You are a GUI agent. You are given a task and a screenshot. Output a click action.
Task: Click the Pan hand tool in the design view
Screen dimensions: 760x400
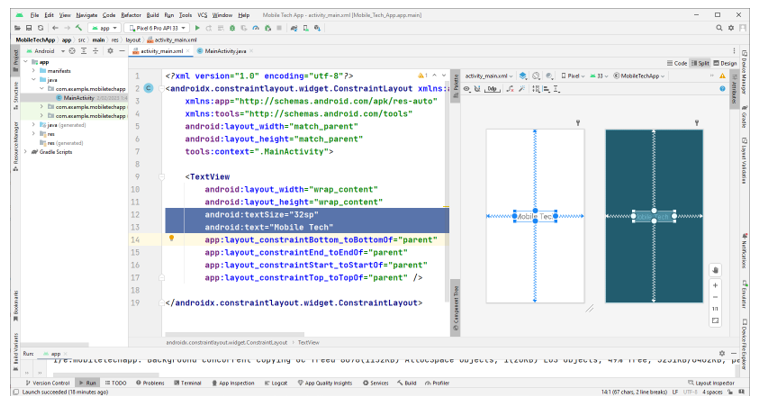click(x=715, y=269)
